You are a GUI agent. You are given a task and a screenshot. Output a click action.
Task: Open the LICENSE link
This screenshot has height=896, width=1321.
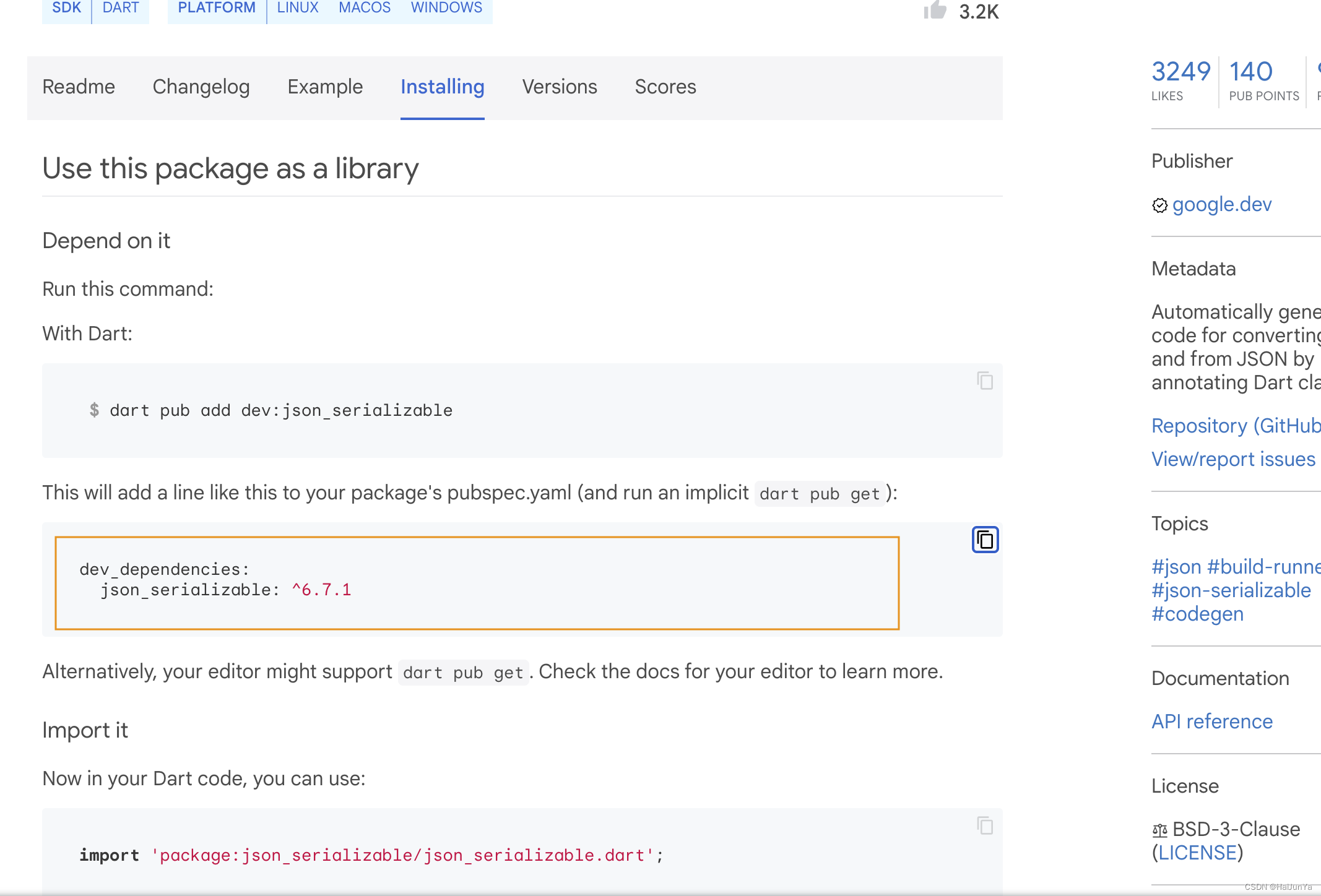[1198, 853]
